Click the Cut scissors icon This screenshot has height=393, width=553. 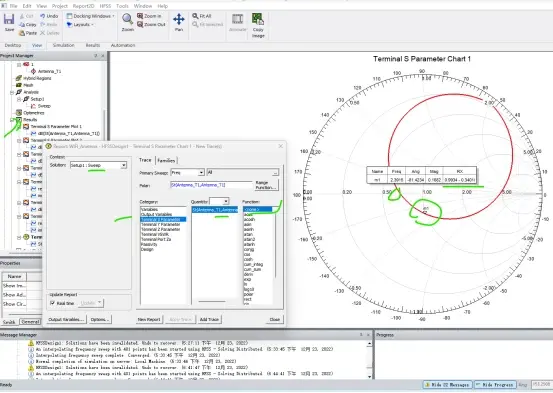[22, 16]
